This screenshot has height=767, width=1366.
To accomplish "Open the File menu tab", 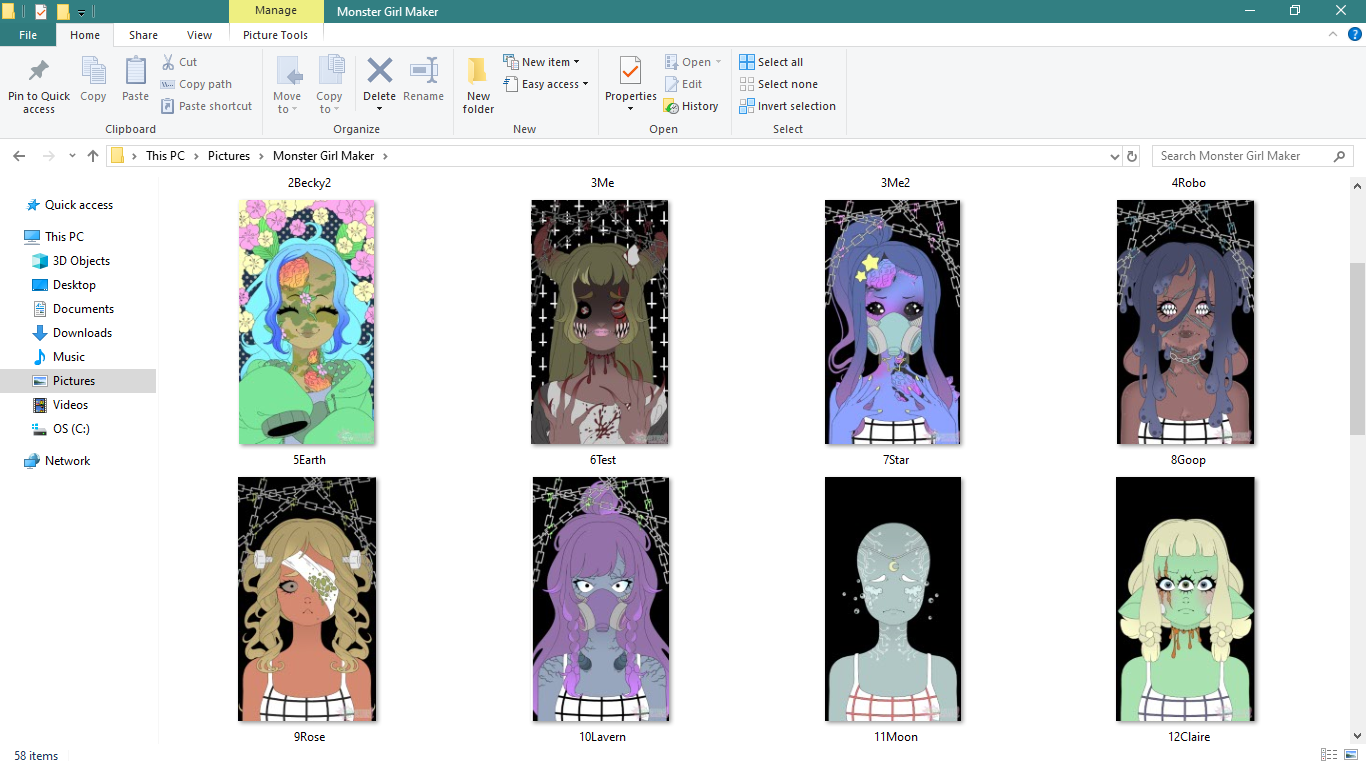I will [28, 35].
